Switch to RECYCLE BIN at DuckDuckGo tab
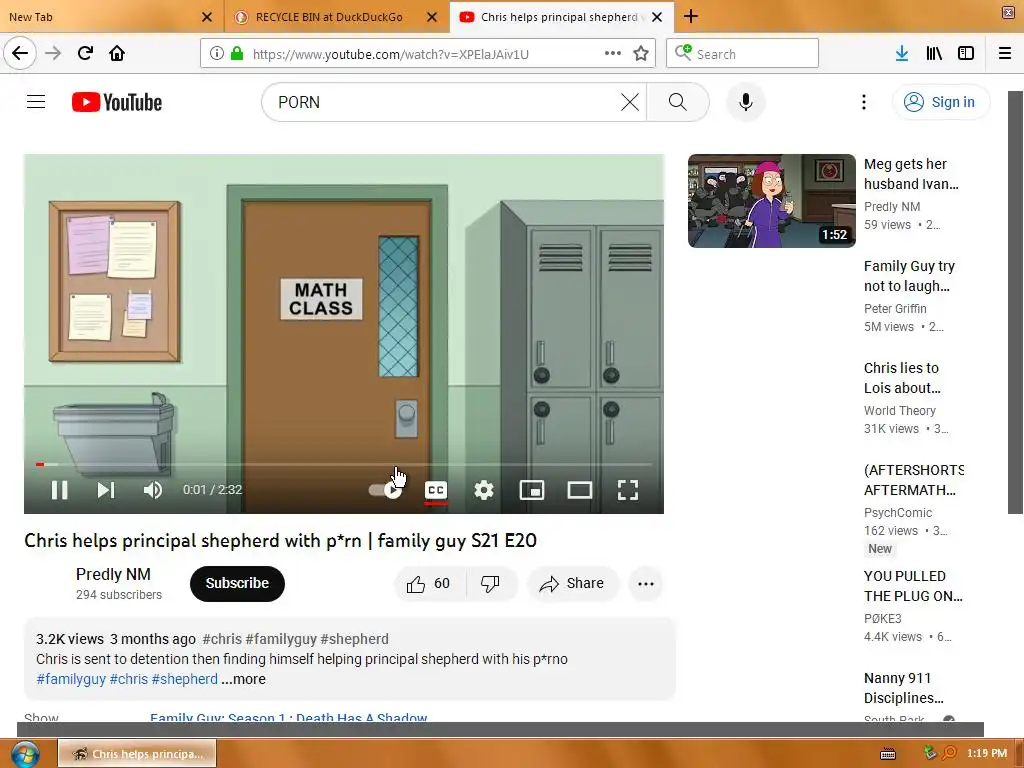This screenshot has width=1024, height=768. [329, 17]
